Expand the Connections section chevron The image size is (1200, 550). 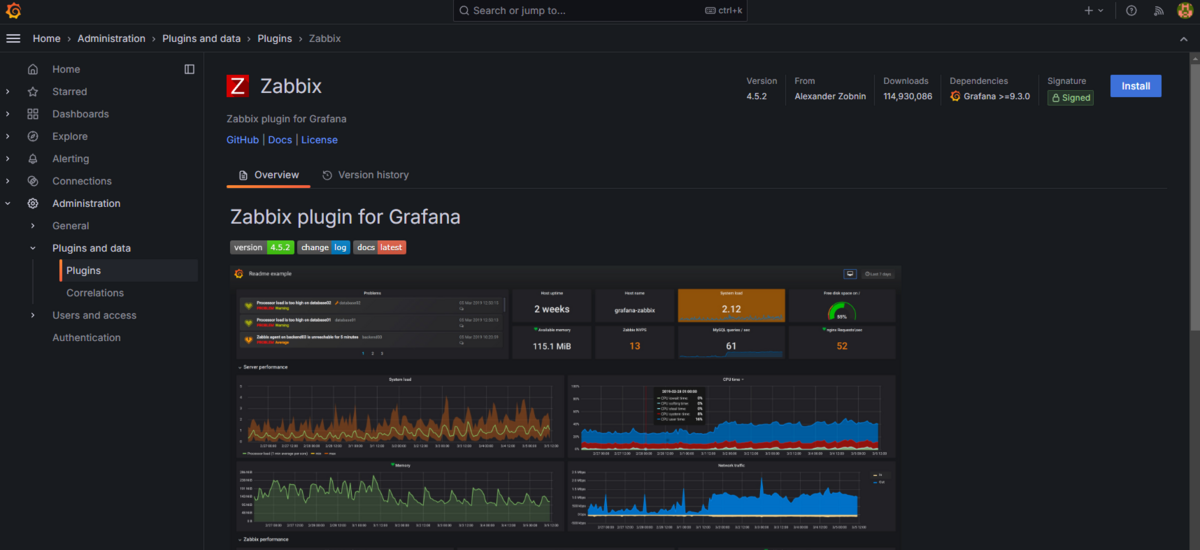[x=8, y=181]
